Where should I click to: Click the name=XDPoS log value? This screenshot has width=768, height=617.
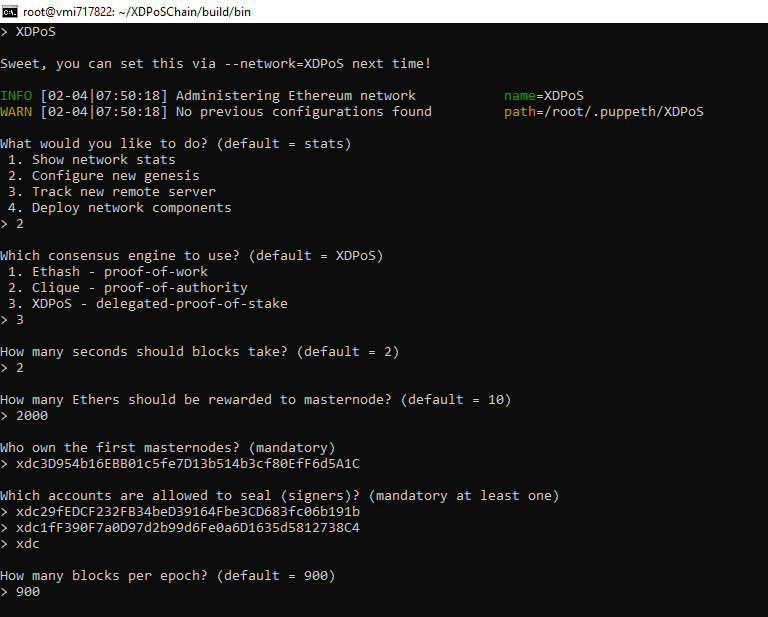click(544, 96)
